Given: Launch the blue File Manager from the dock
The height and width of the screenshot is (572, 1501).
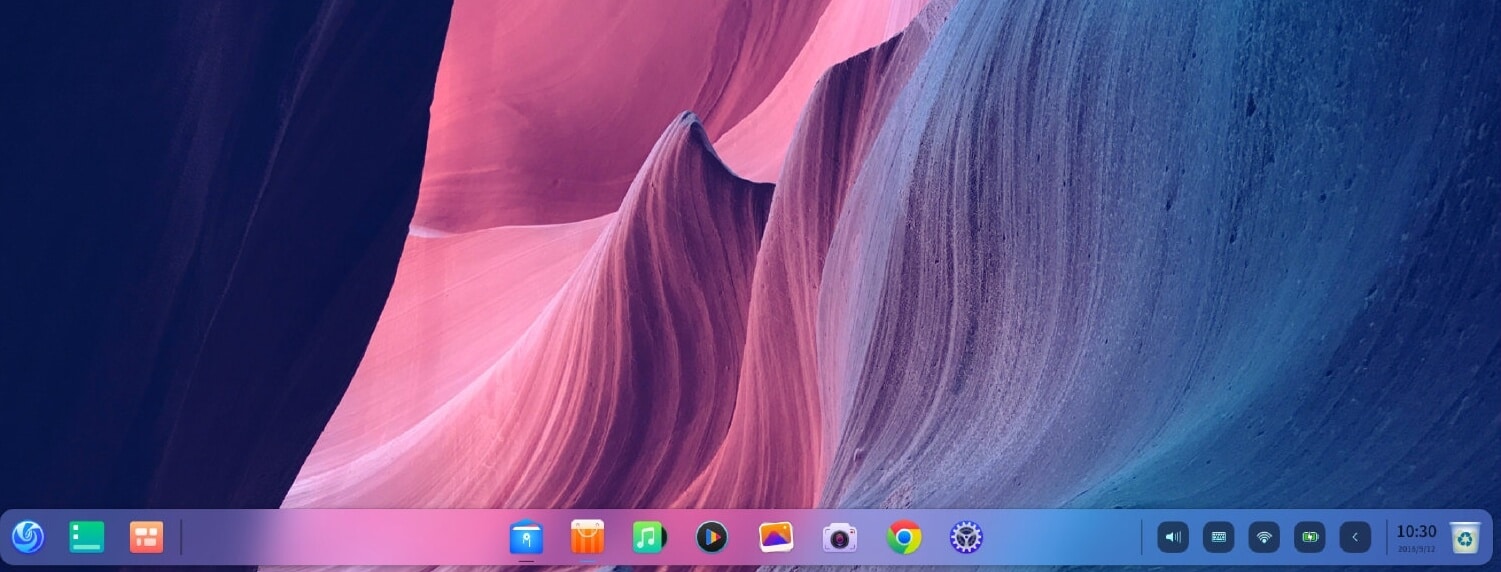Looking at the screenshot, I should 526,538.
